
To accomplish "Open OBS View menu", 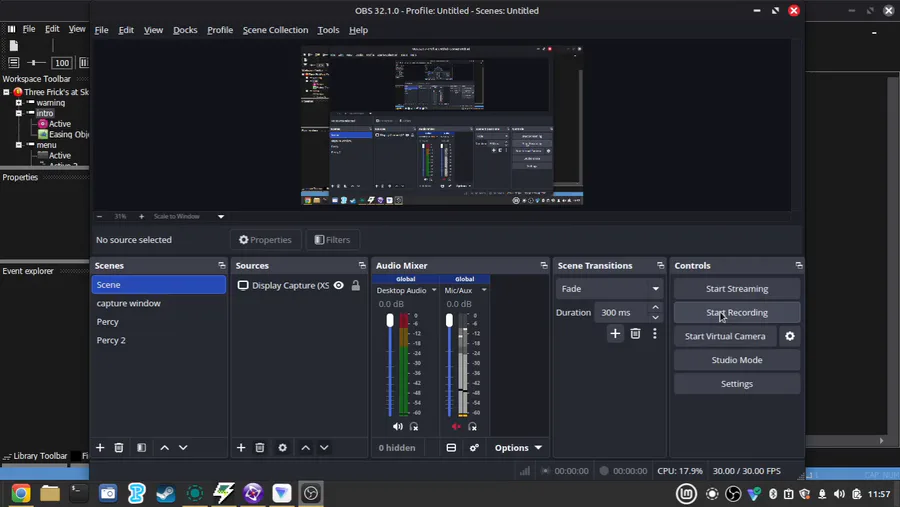I will 153,30.
